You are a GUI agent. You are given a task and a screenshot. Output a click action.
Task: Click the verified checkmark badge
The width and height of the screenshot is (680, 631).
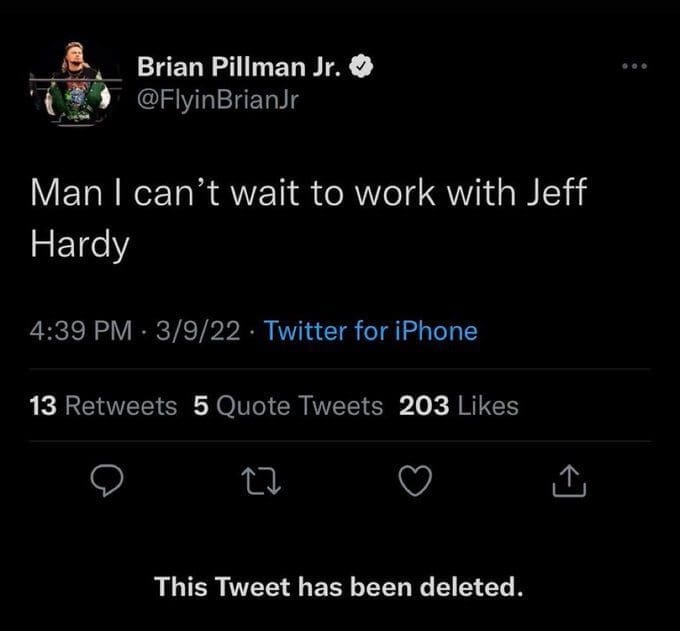pos(367,67)
